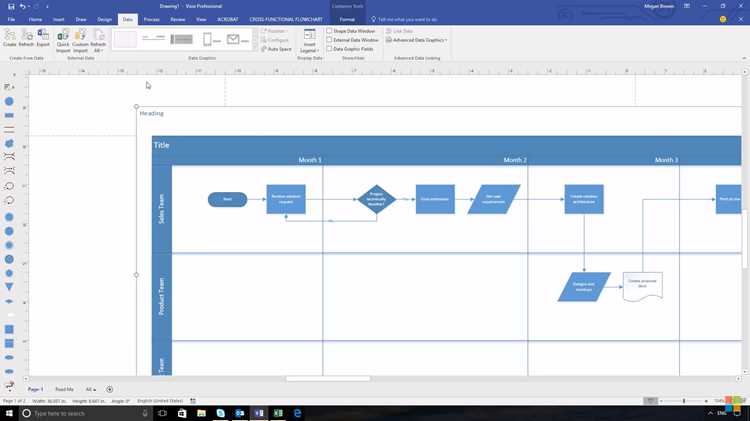
Task: Open Outlook from taskbar
Action: coord(240,413)
